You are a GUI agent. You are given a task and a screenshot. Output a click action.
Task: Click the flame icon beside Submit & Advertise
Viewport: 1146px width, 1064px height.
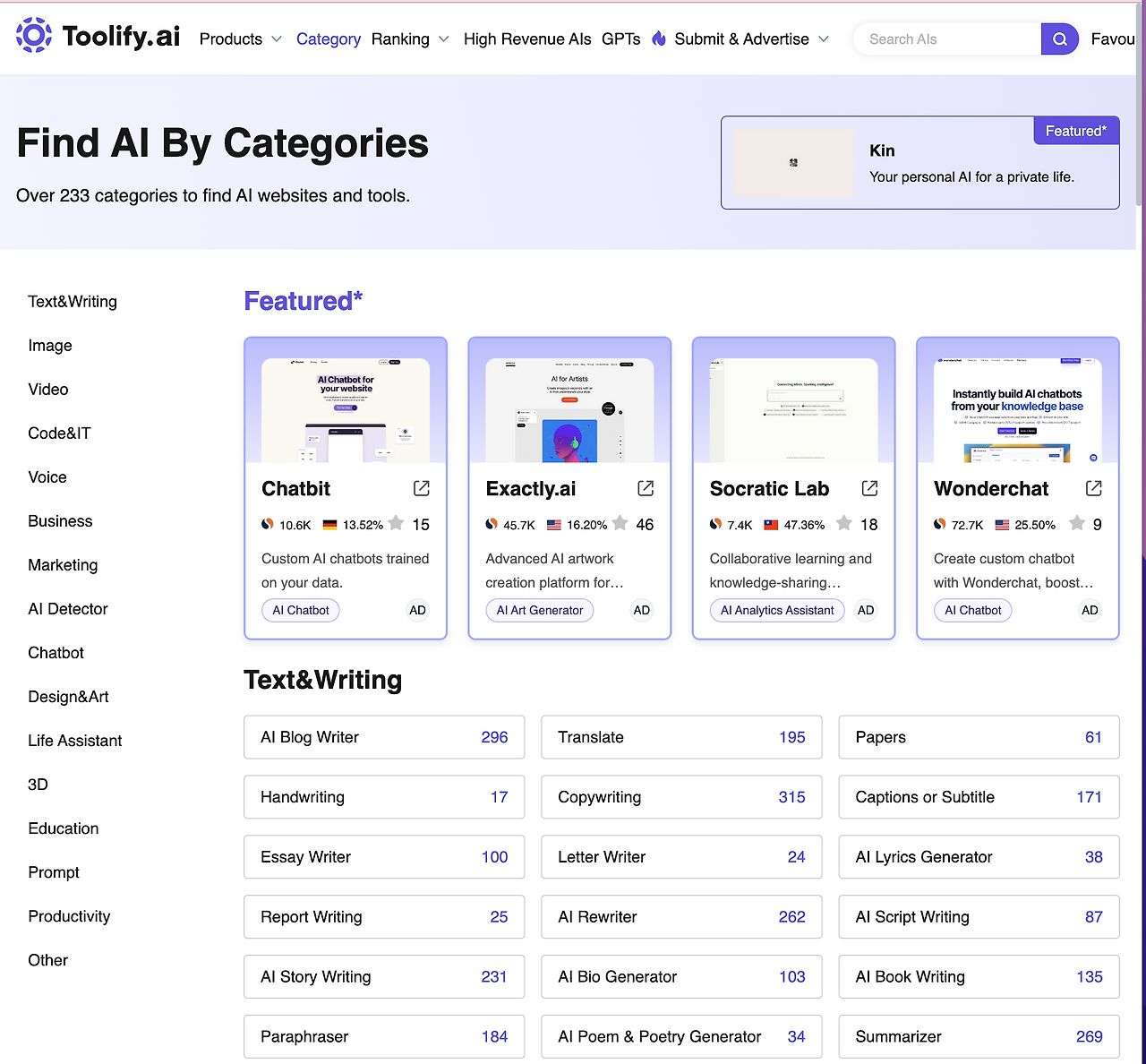659,39
